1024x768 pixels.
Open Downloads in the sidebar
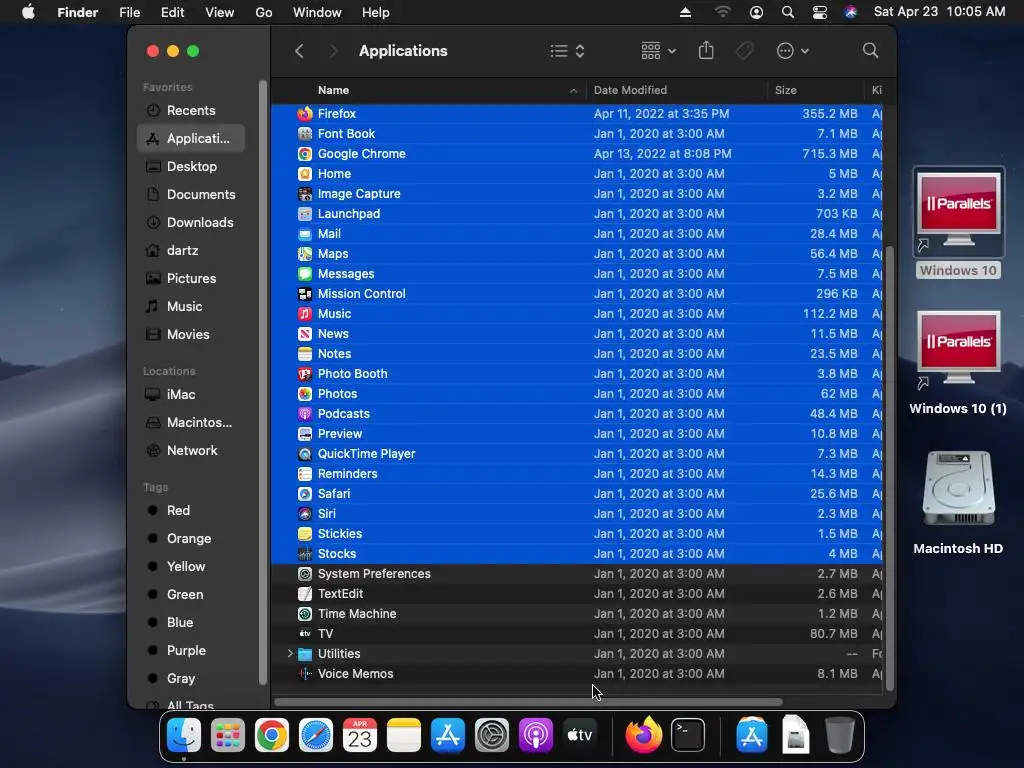tap(191, 223)
